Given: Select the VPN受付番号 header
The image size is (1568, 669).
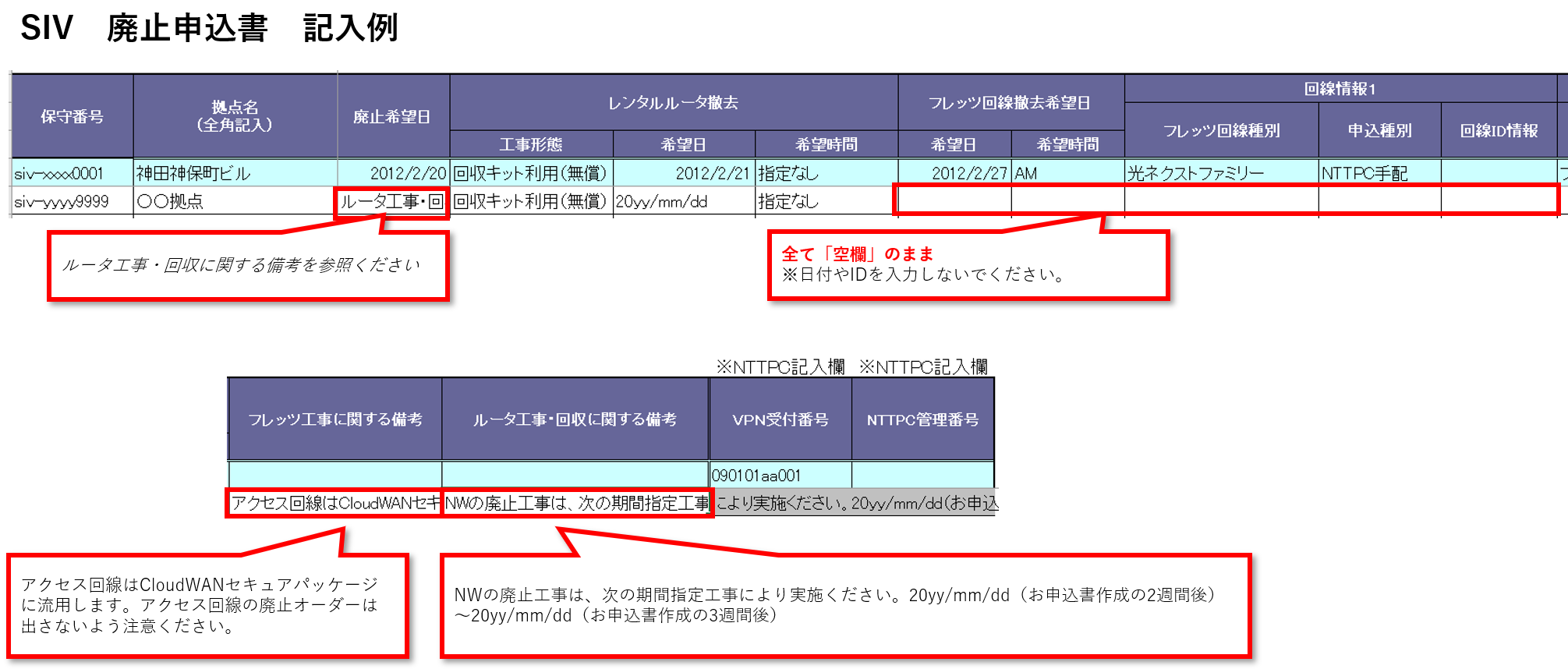Looking at the screenshot, I should pos(780,419).
